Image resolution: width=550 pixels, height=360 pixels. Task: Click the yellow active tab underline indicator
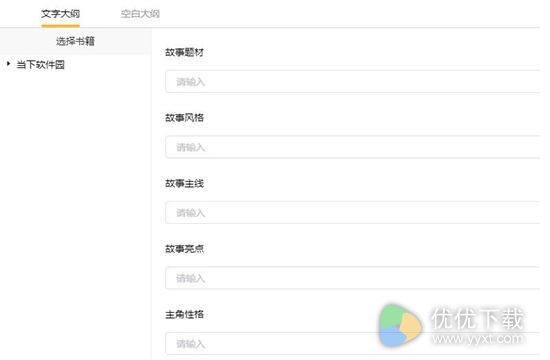pos(60,25)
